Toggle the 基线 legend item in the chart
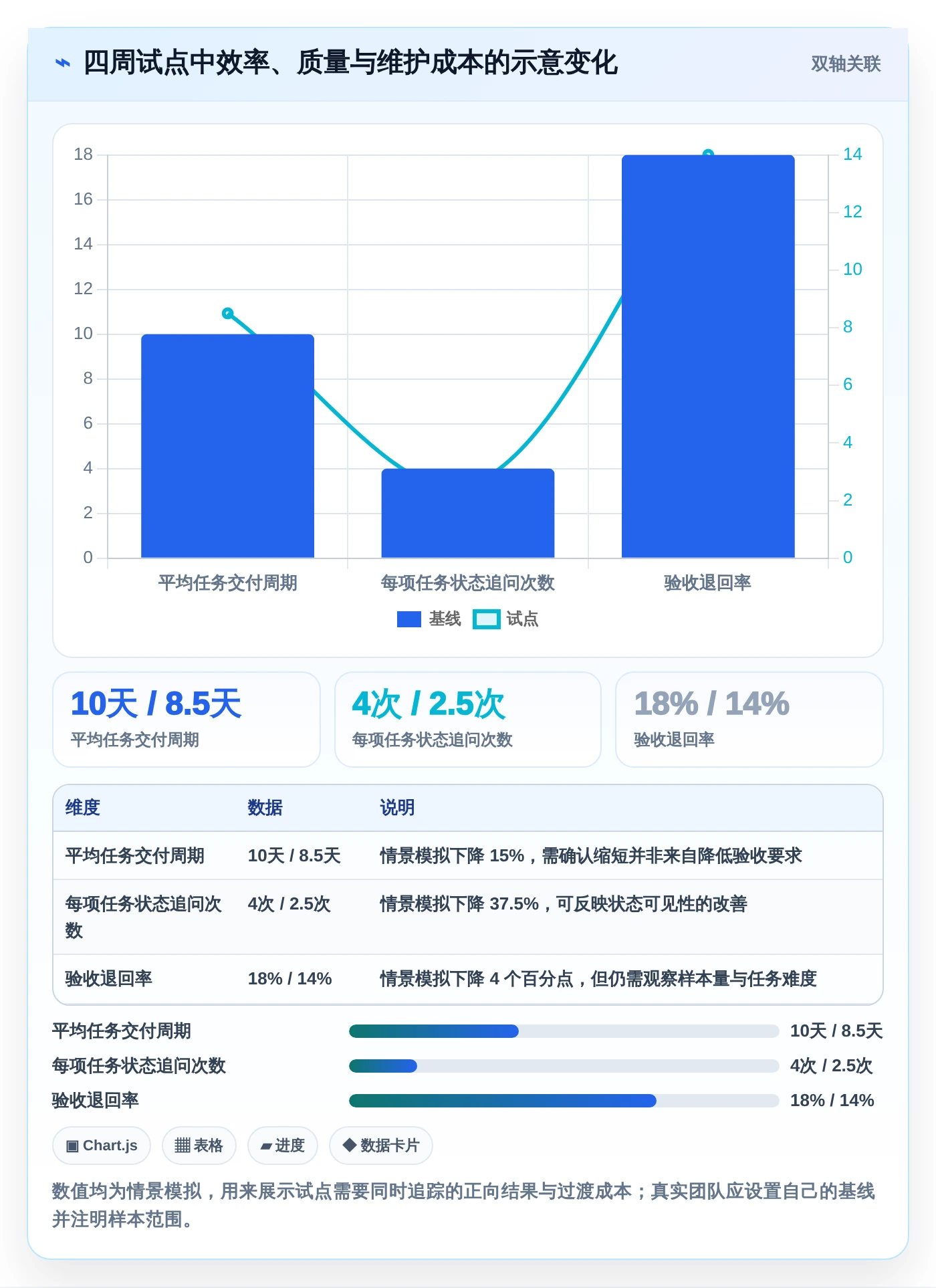 pyautogui.click(x=429, y=619)
